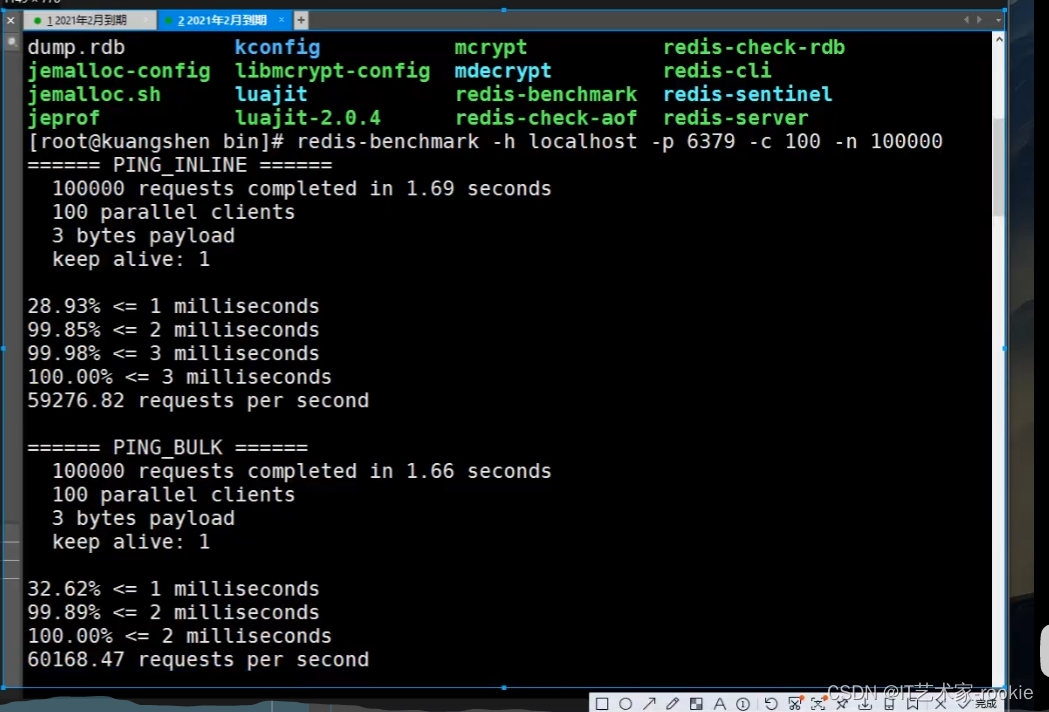Click 'luajit-2.0.4' in the listing
The image size is (1049, 712).
308,118
